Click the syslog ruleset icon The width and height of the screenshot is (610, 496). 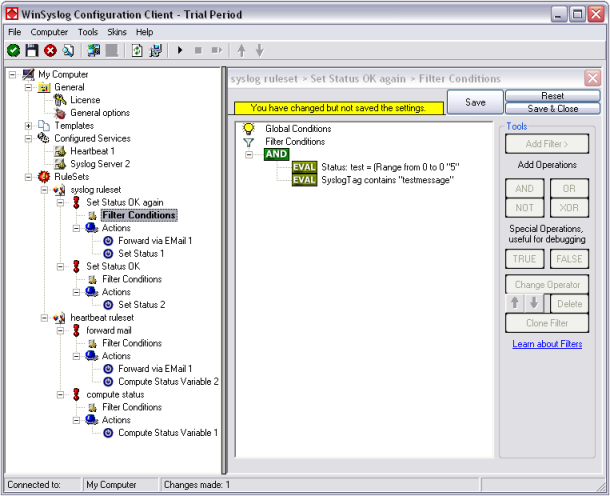(x=59, y=190)
